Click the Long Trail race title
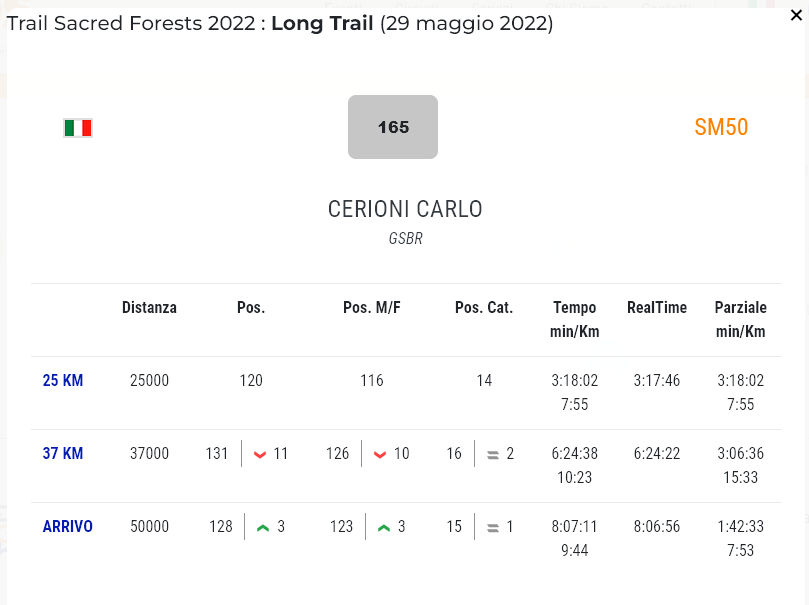 [x=322, y=22]
